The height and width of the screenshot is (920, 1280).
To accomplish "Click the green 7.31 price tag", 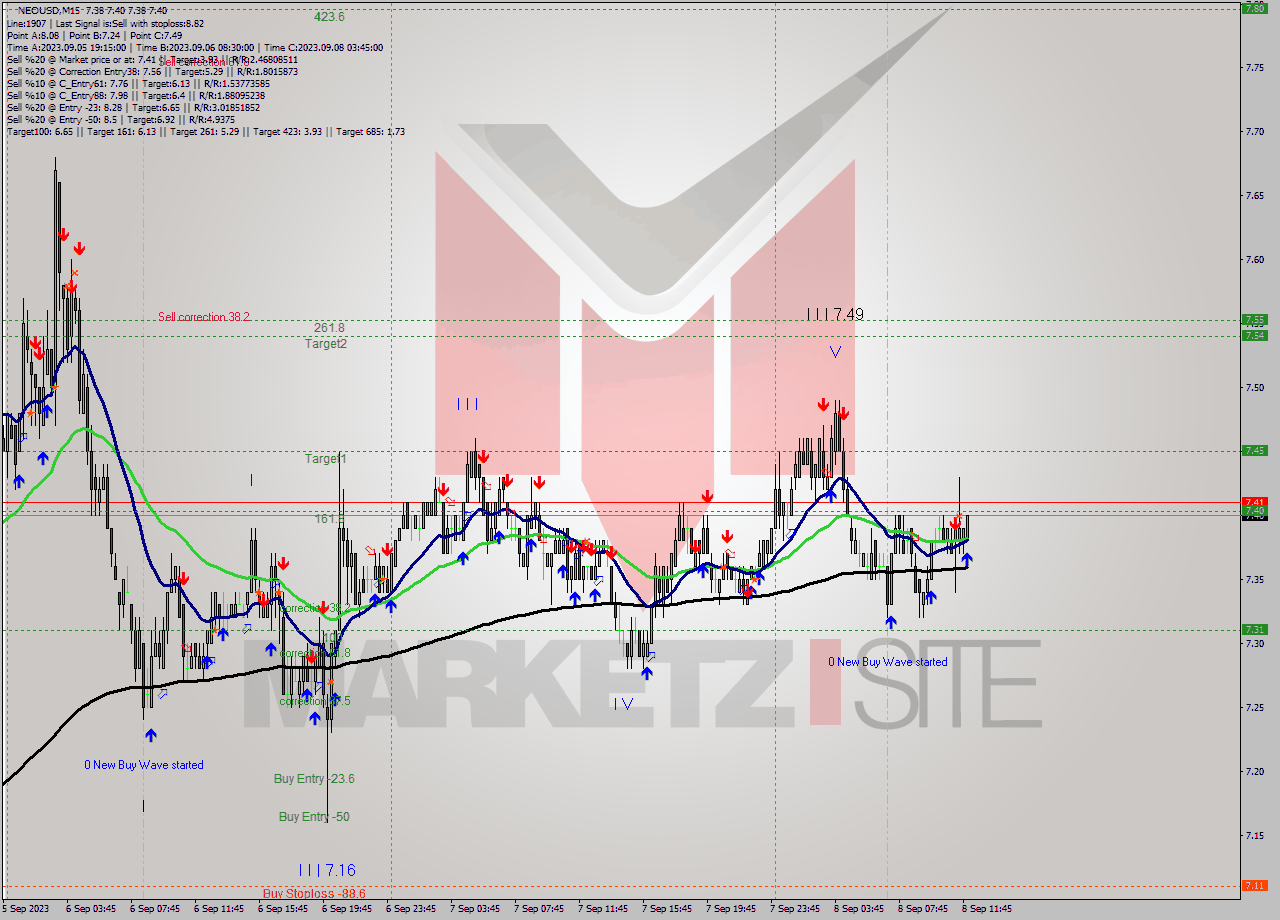I will click(x=1254, y=629).
